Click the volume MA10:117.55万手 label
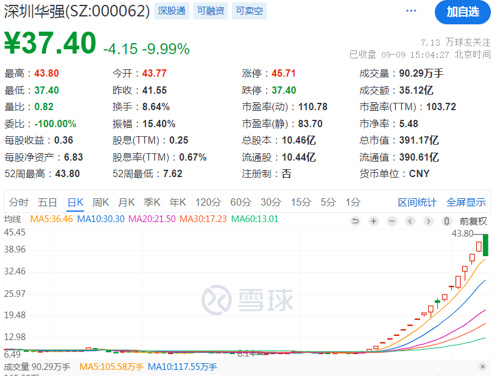 click(182, 367)
